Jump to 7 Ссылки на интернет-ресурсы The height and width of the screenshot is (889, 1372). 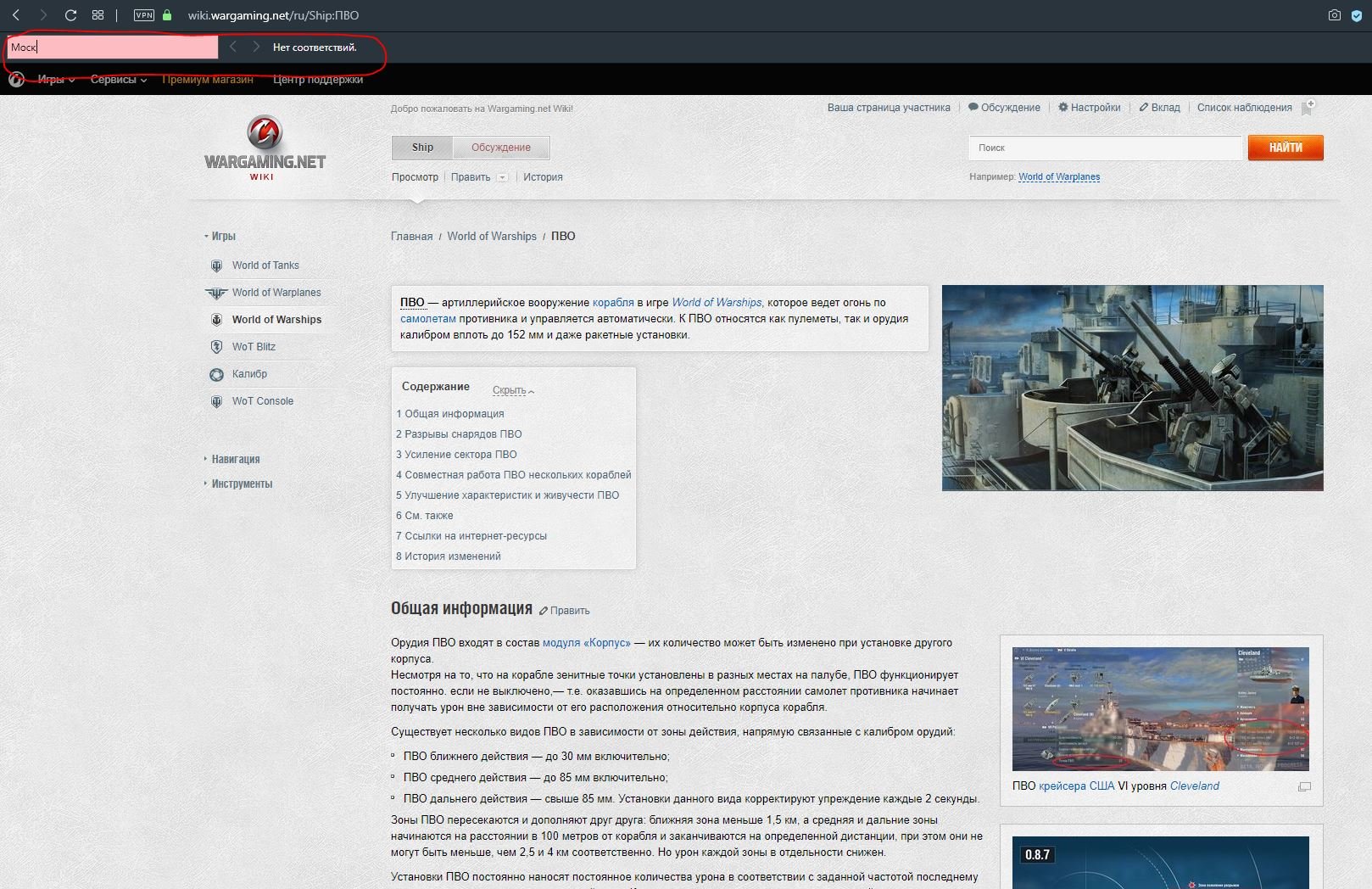pyautogui.click(x=471, y=536)
